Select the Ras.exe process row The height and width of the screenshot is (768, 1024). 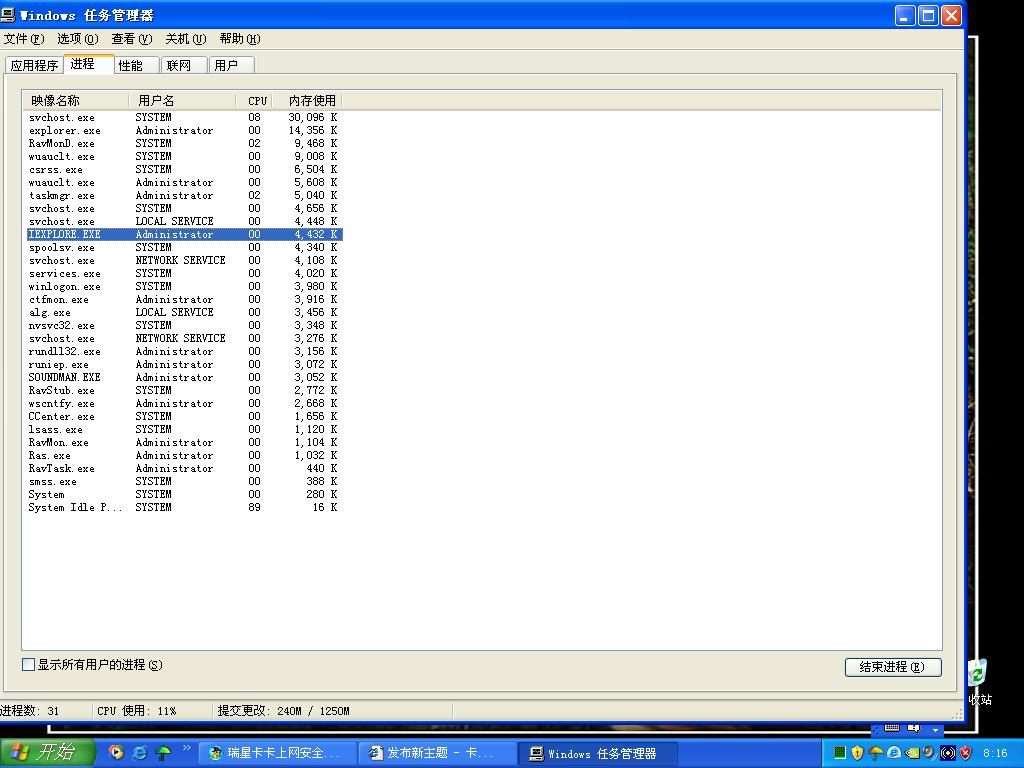[x=185, y=455]
